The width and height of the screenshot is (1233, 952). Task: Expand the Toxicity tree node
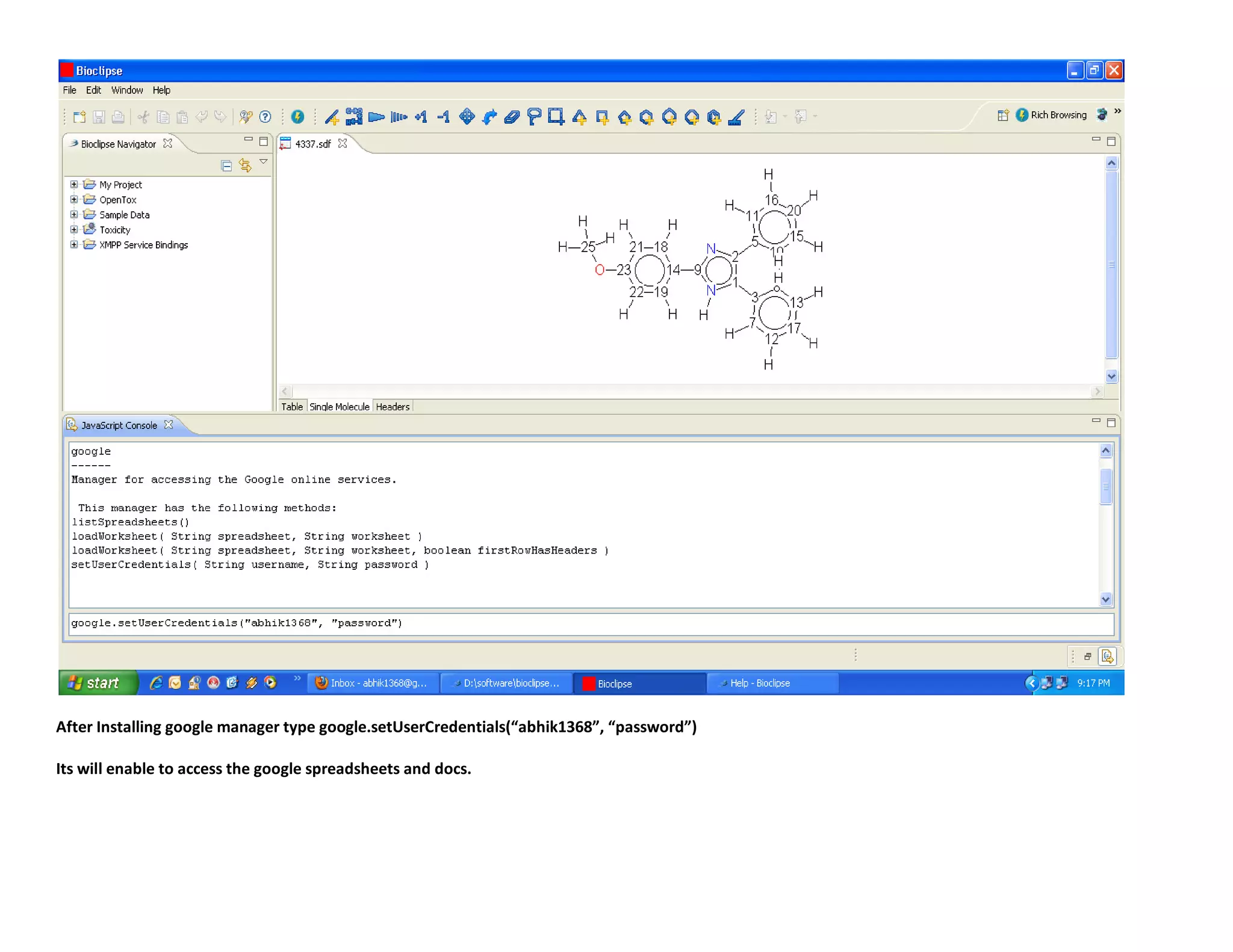tap(74, 230)
